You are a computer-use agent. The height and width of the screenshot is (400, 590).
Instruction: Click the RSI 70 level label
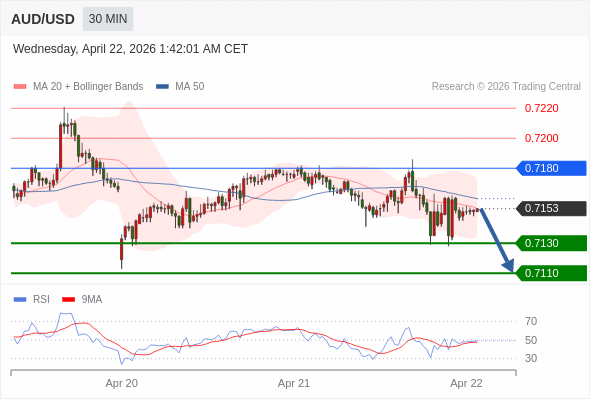531,321
